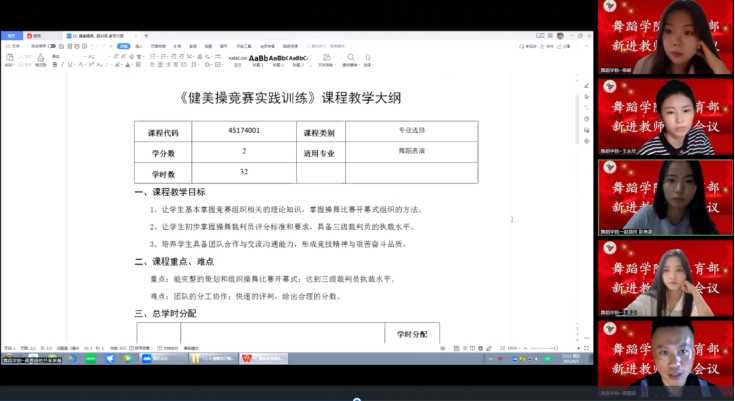Apply Italic formatting

(63, 65)
